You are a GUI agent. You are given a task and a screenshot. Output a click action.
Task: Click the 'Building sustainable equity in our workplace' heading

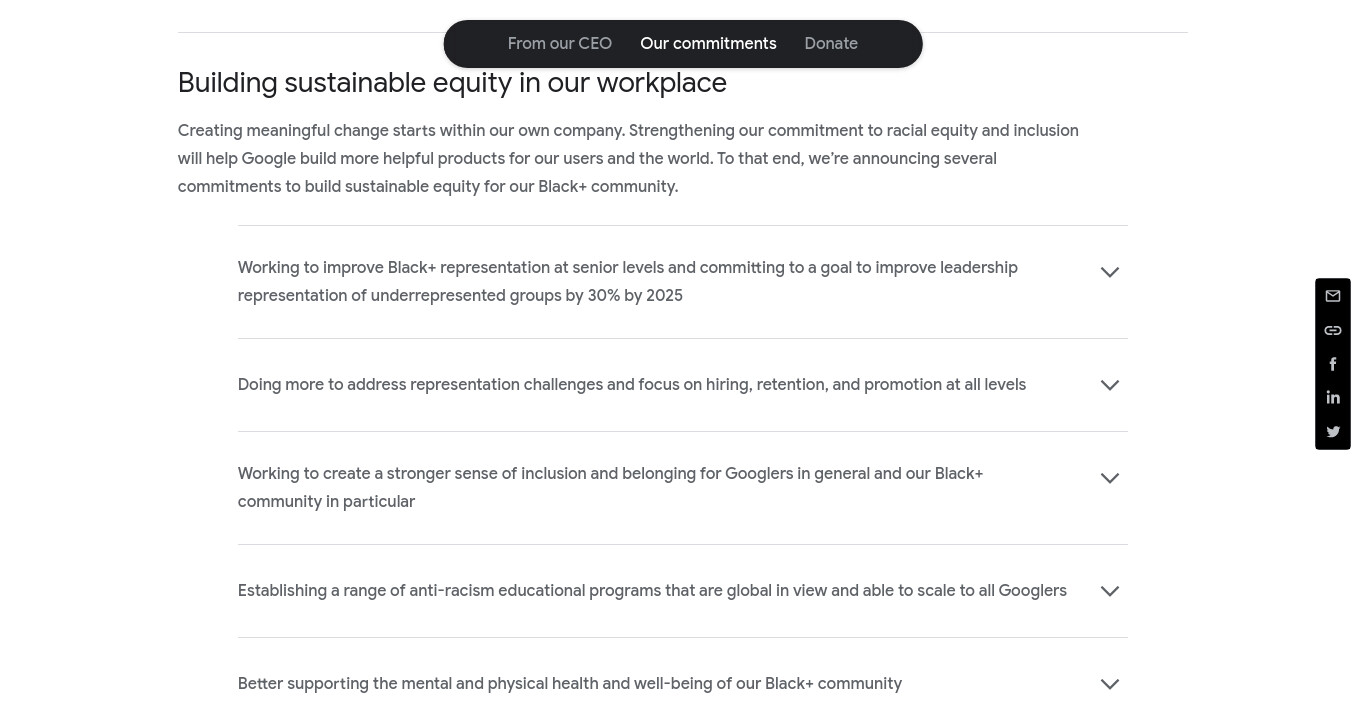[452, 83]
